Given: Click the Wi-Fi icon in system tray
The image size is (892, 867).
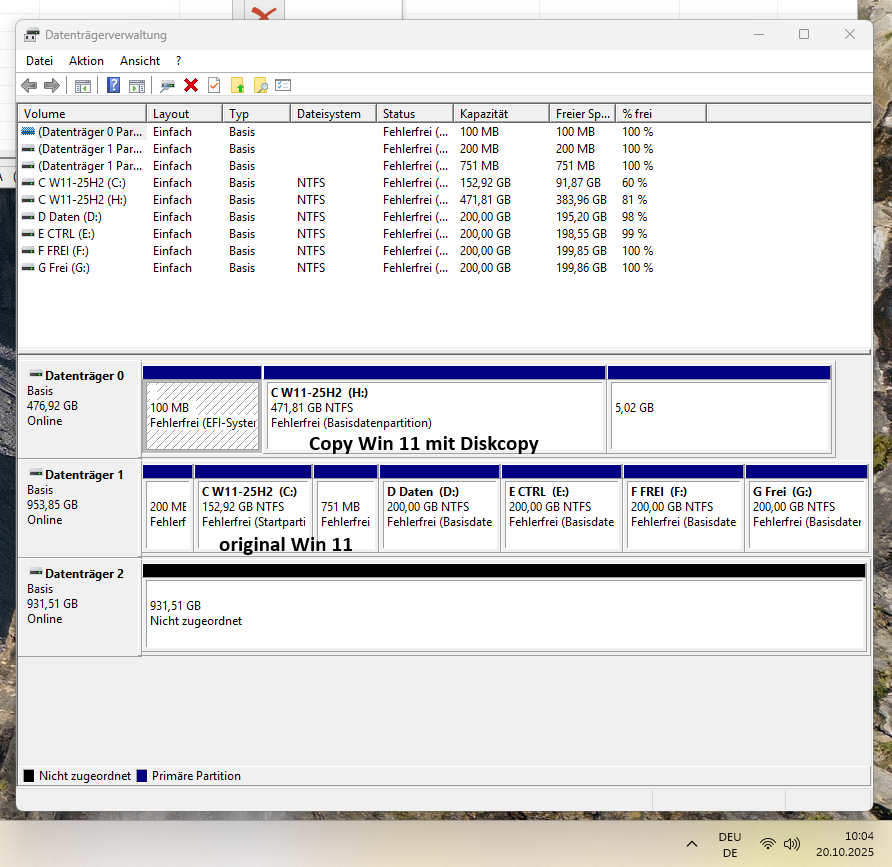Looking at the screenshot, I should 768,844.
